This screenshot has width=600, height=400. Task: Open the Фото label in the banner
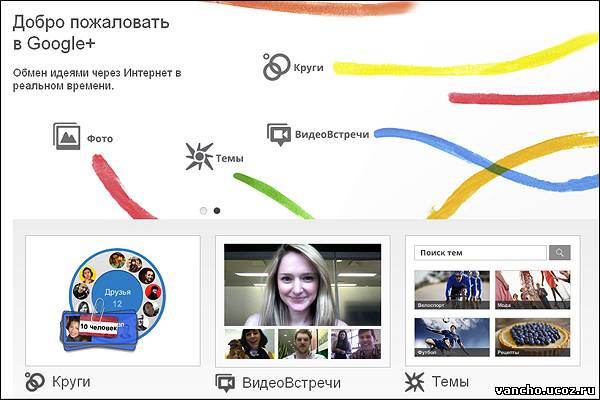[100, 139]
